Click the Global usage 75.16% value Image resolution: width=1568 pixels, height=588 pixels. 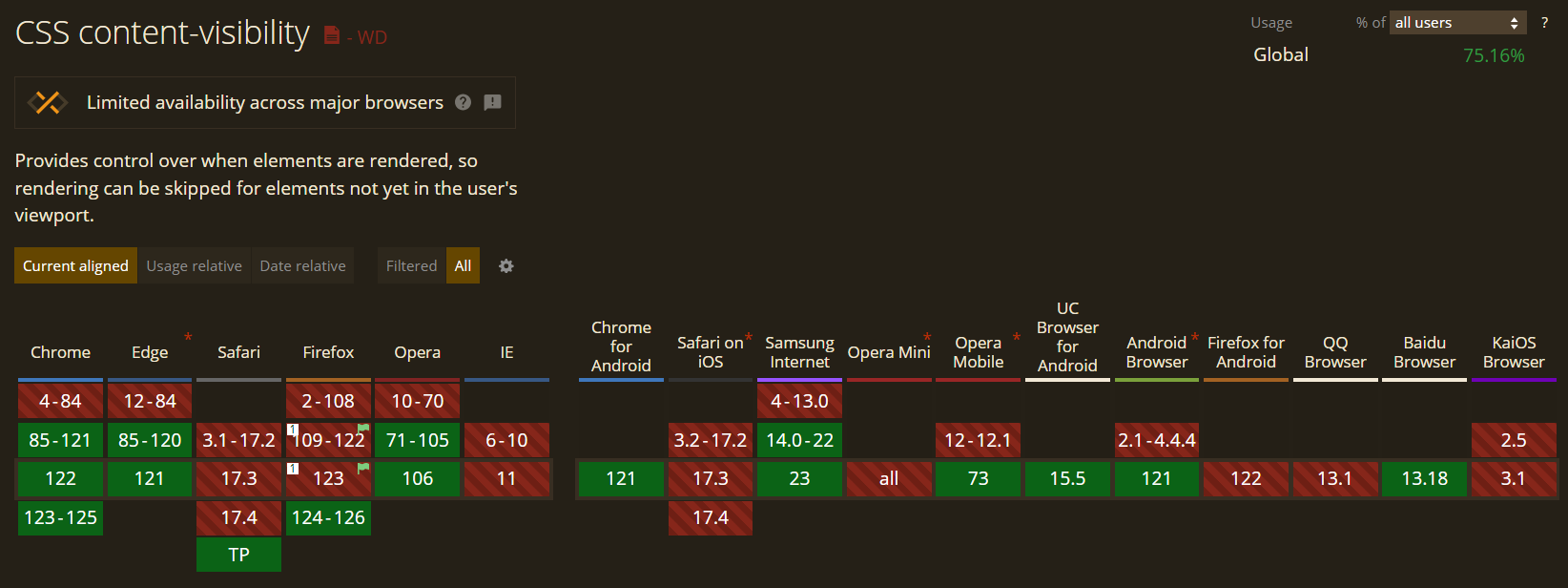pyautogui.click(x=1494, y=55)
